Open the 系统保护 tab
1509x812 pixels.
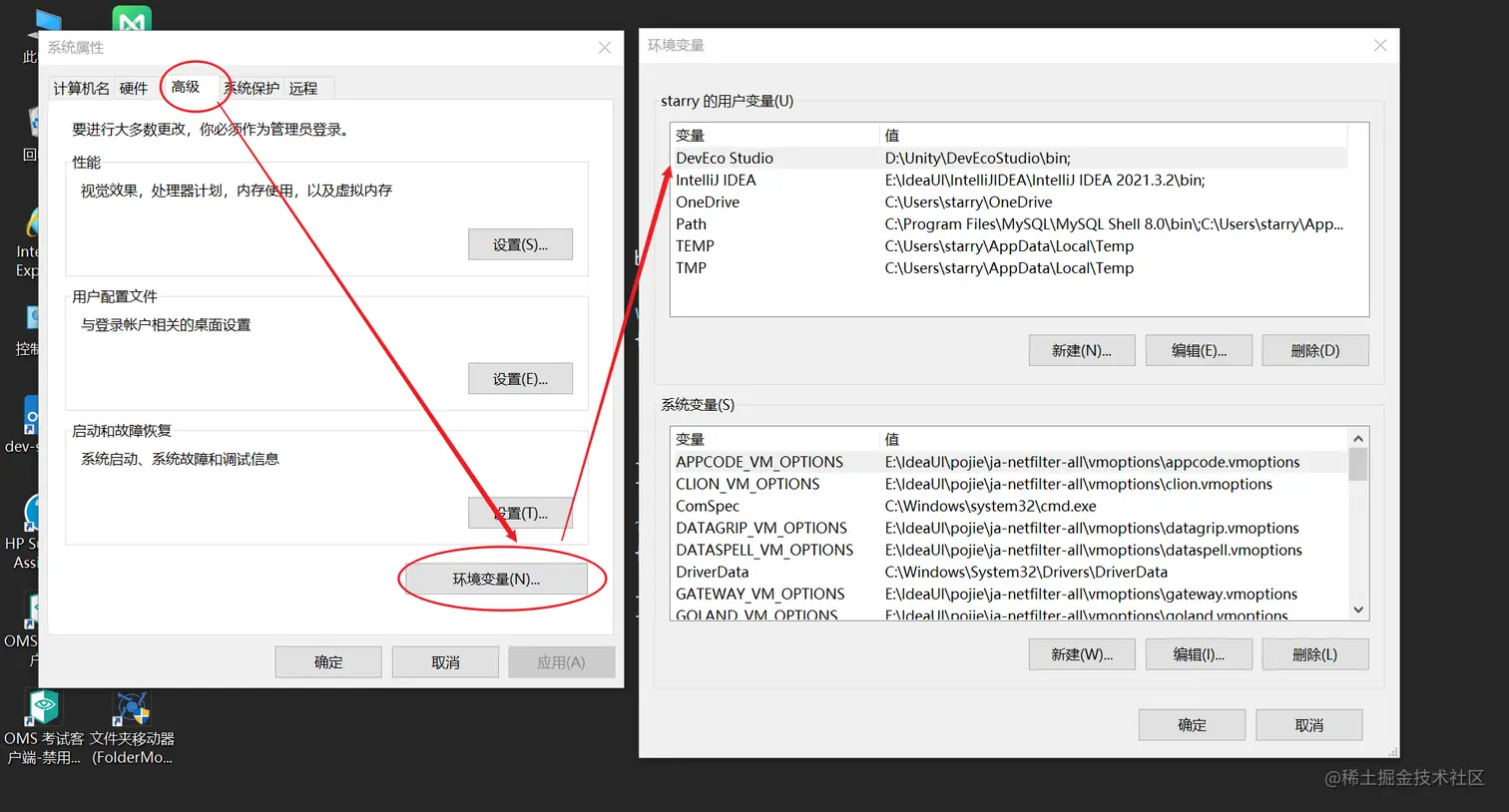[251, 88]
